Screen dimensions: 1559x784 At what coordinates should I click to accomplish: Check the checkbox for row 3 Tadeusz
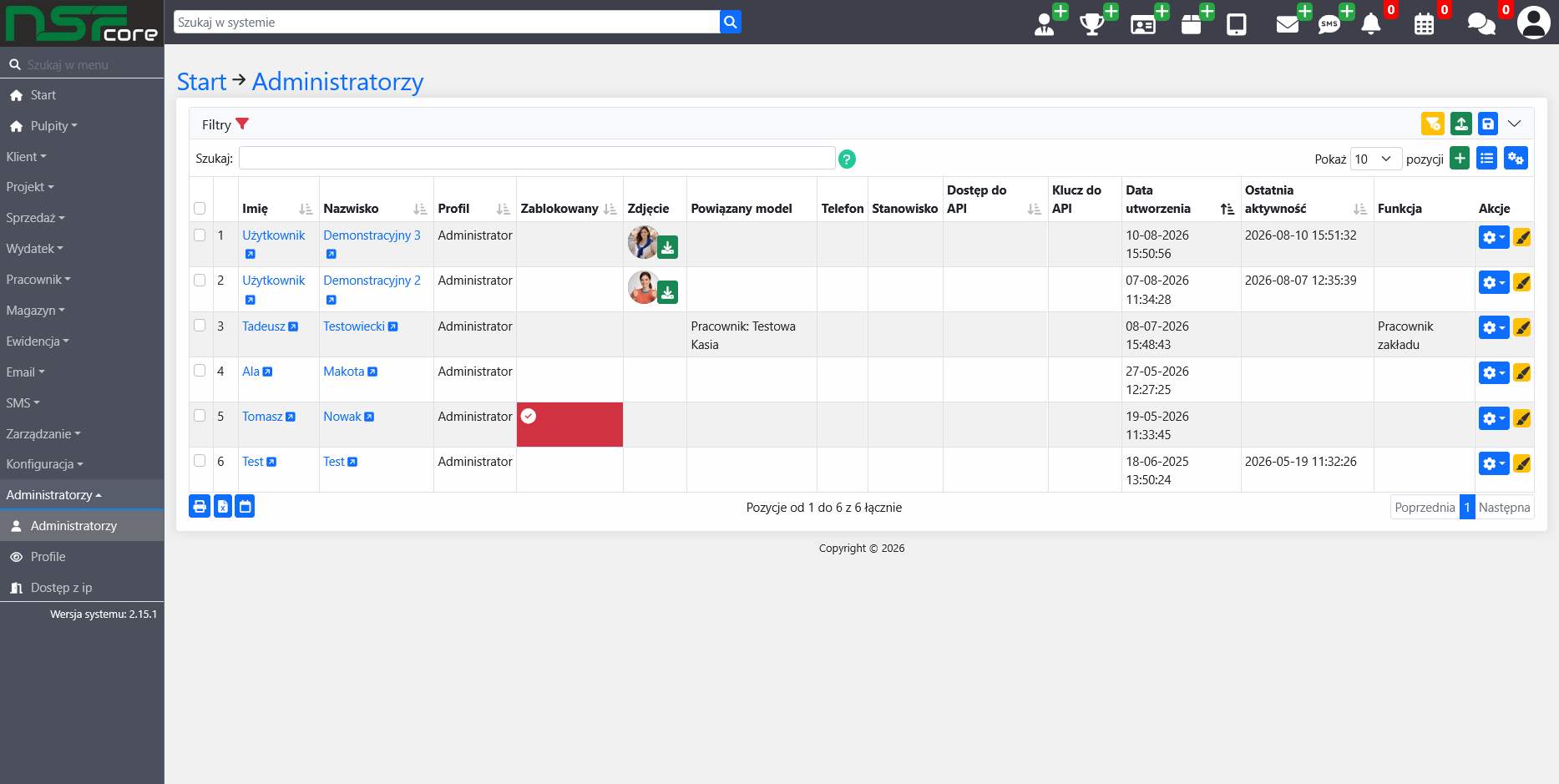coord(200,326)
